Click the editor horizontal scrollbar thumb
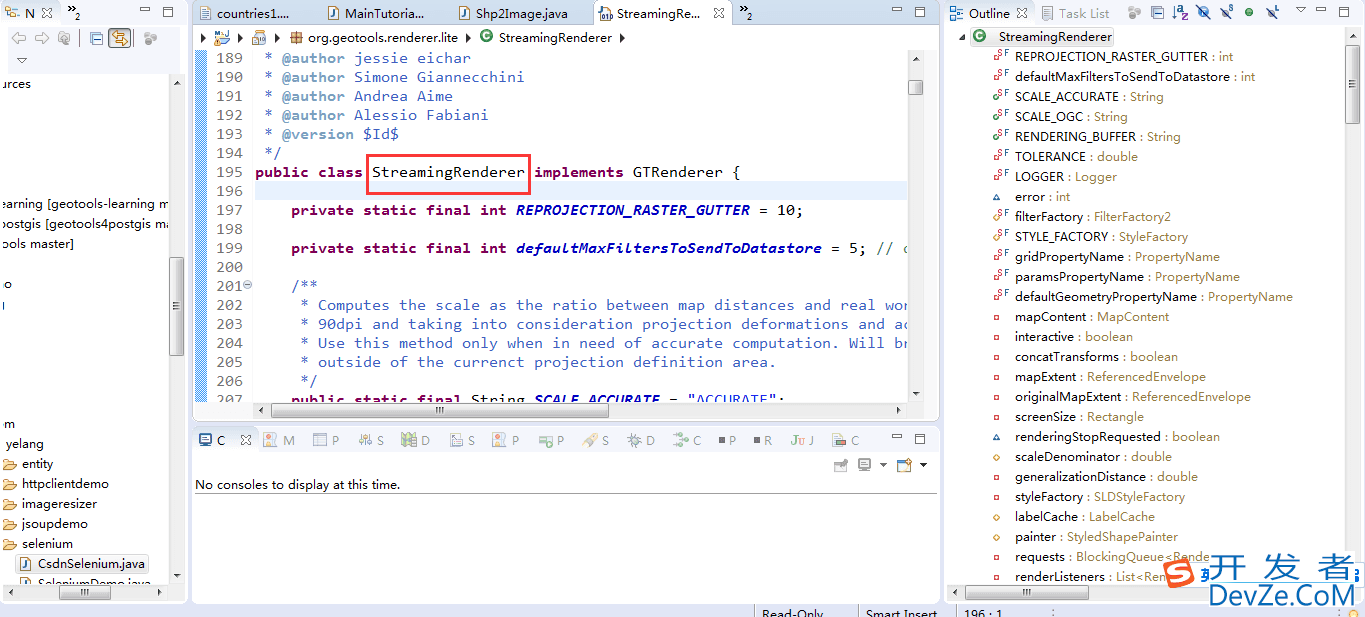The height and width of the screenshot is (617, 1365). pos(438,410)
